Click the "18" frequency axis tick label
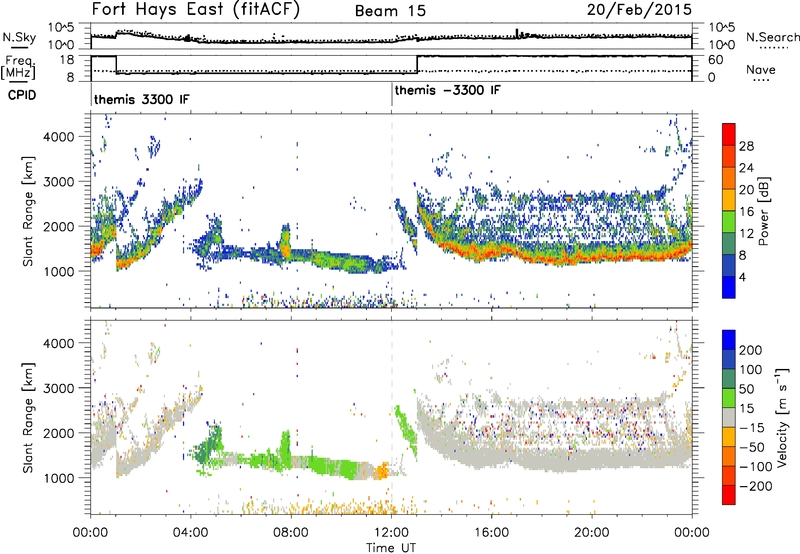Image resolution: width=800 pixels, height=554 pixels. pos(67,60)
